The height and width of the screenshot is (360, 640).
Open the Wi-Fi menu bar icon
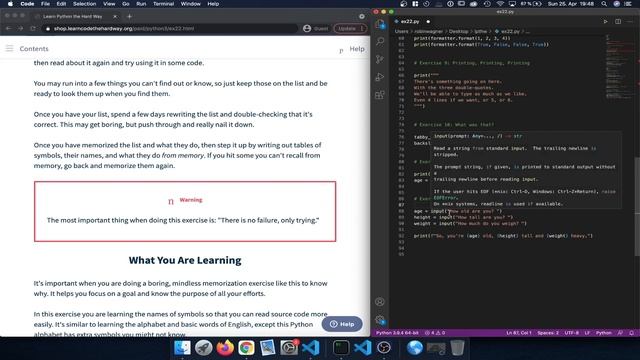point(500,4)
